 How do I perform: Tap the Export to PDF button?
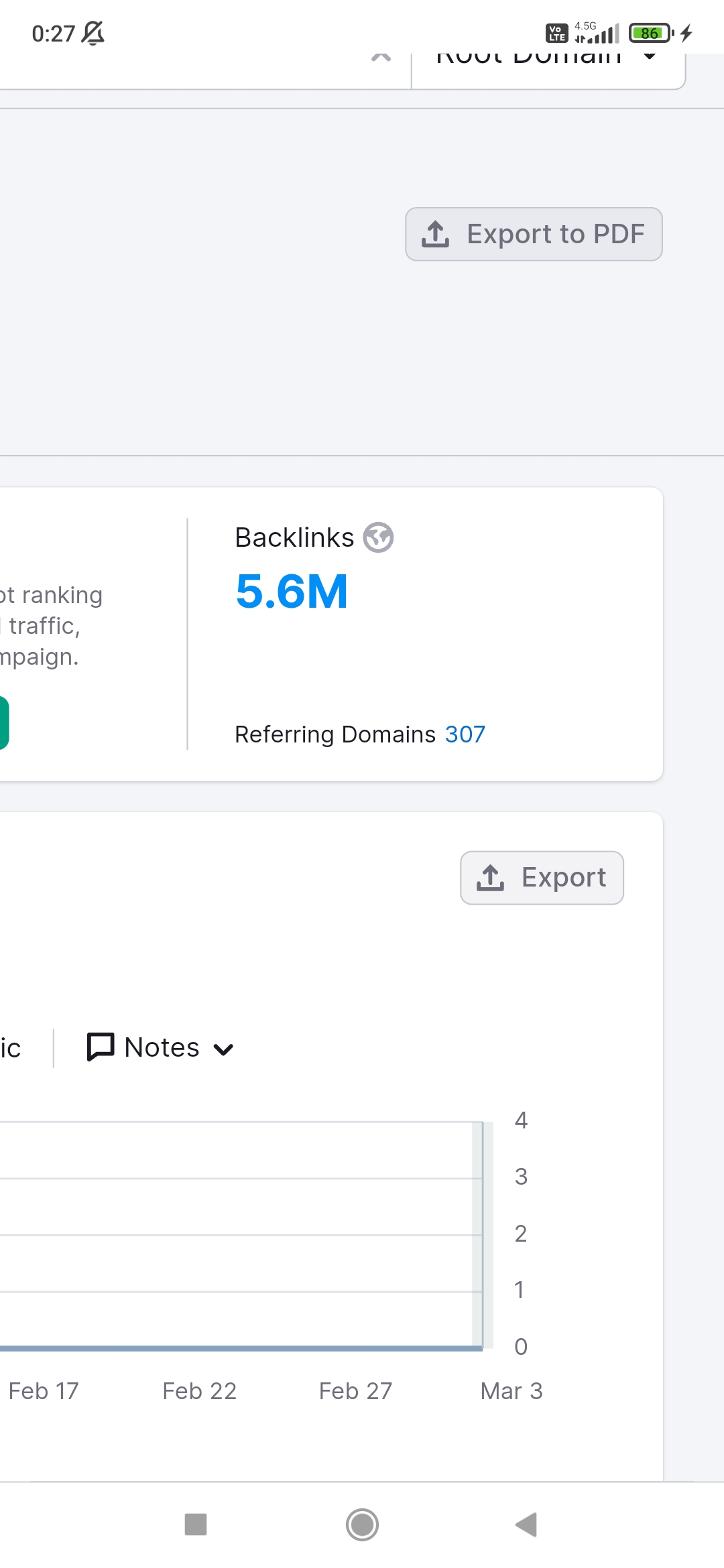(534, 234)
